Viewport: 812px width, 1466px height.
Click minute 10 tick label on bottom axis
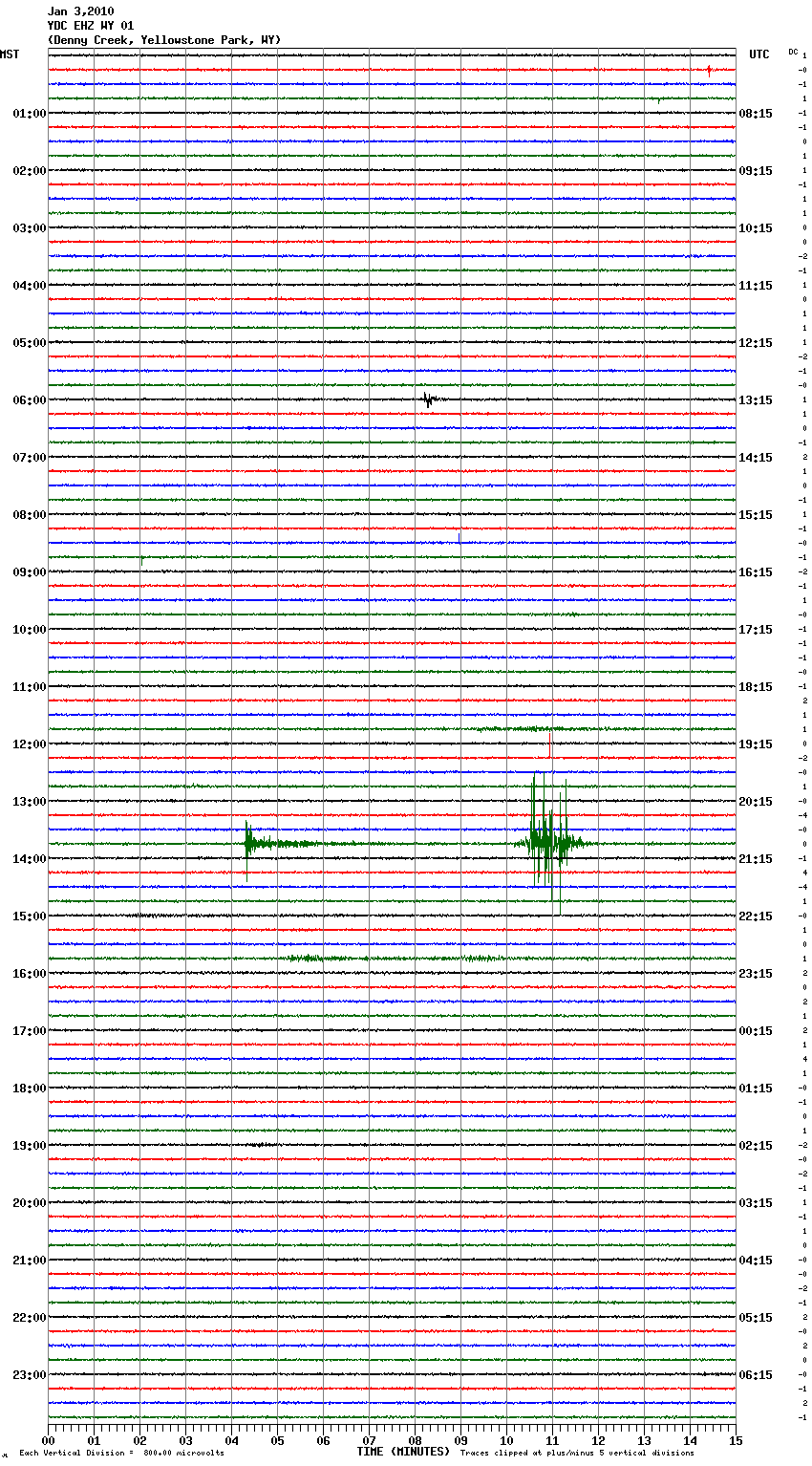coord(506,1440)
